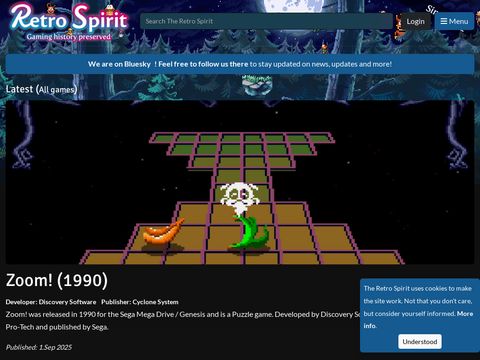Open the Zoom! (1990) title

point(57,280)
